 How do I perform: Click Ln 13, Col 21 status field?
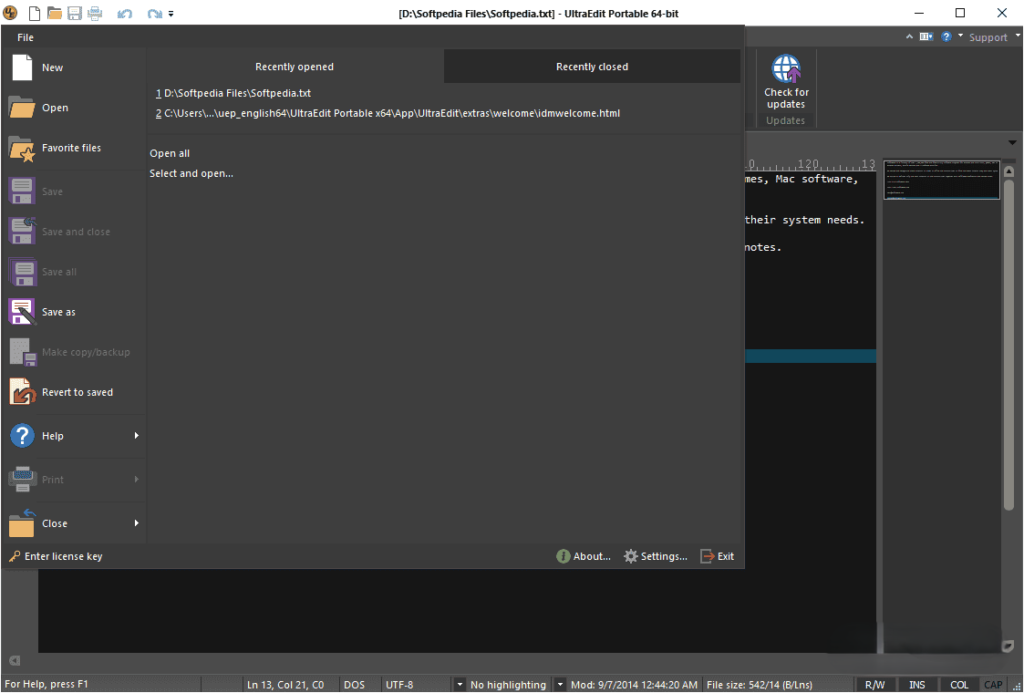point(285,685)
